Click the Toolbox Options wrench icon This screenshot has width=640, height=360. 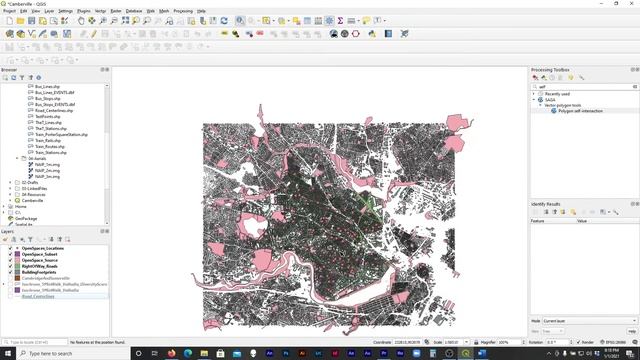pyautogui.click(x=581, y=78)
